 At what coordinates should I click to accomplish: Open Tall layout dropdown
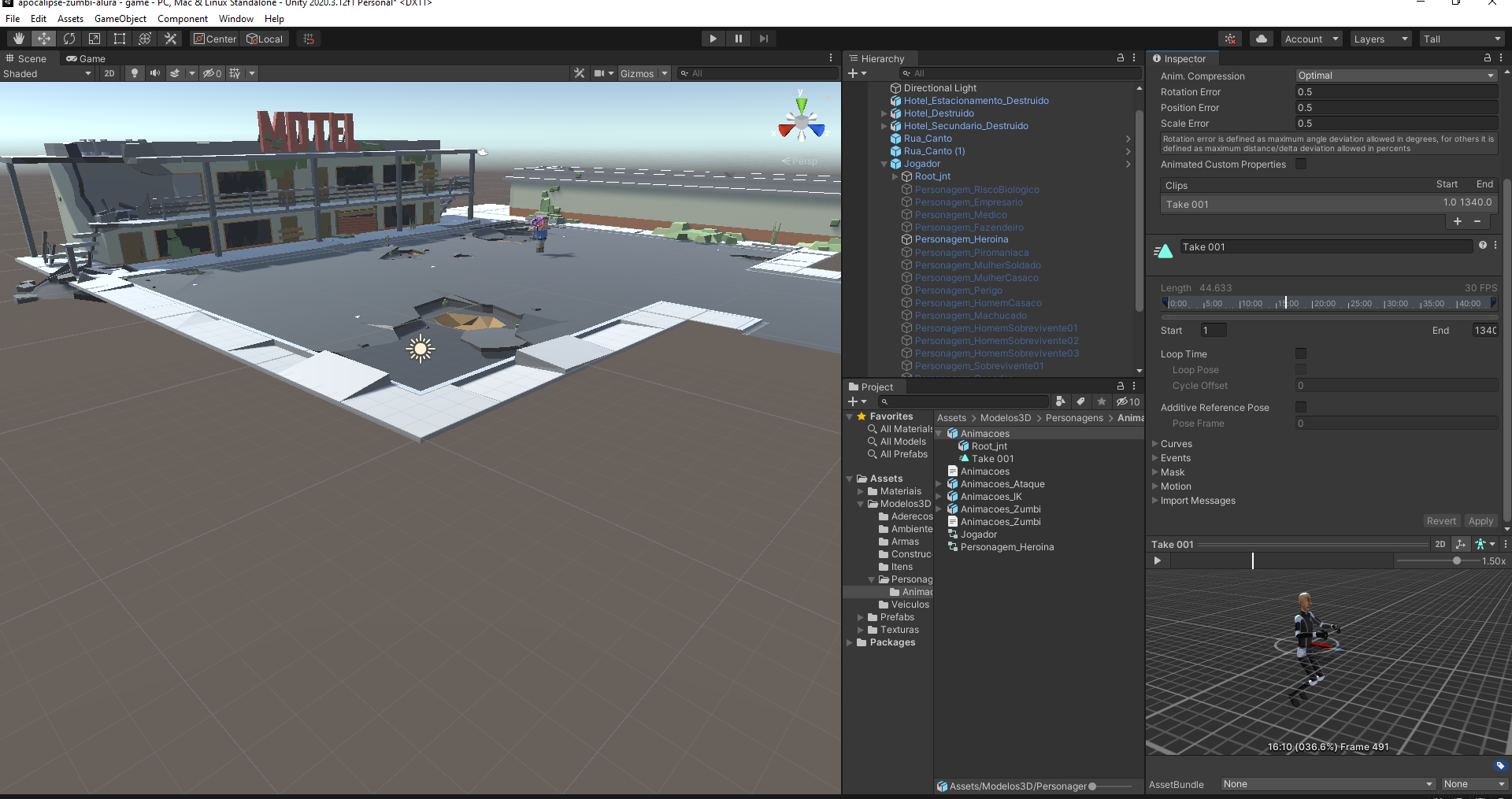[1462, 39]
